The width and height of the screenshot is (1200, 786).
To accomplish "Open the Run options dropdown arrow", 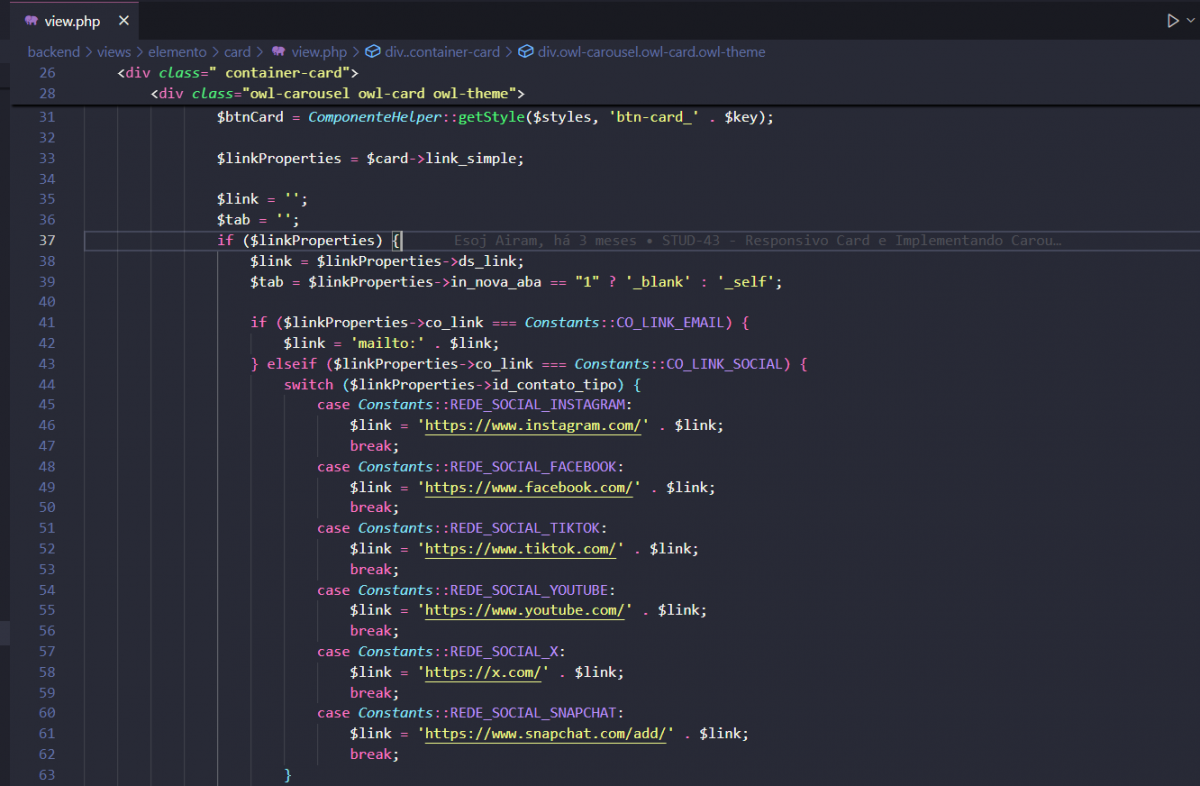I will point(1191,21).
